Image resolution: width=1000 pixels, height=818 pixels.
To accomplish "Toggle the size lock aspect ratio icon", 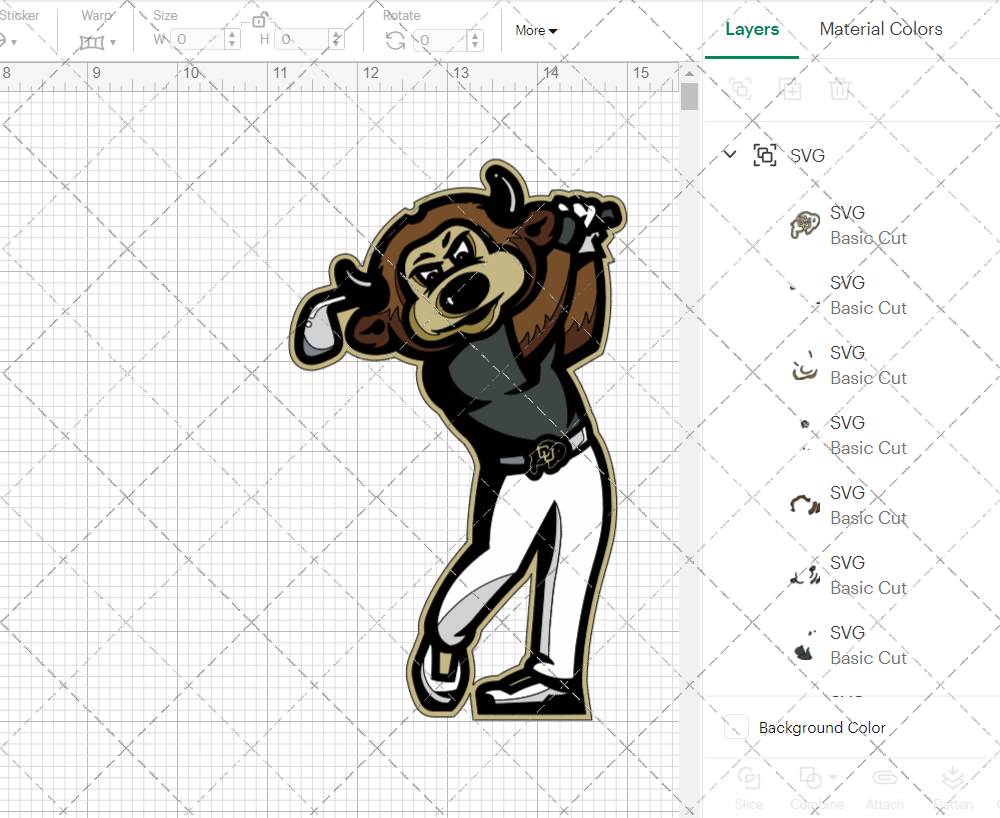I will click(258, 20).
